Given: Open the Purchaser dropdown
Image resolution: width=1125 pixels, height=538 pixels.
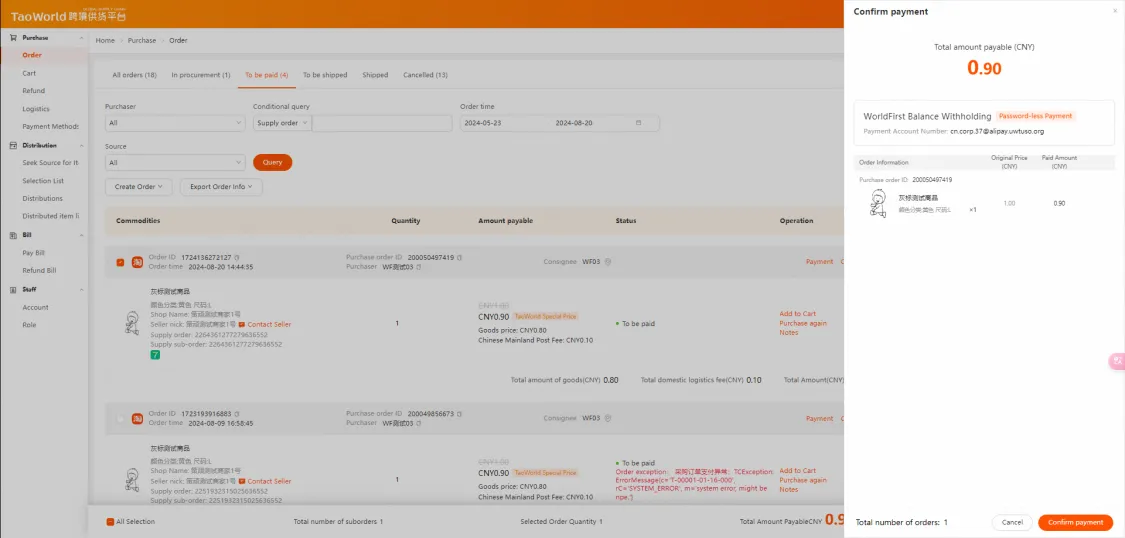Looking at the screenshot, I should coord(175,123).
